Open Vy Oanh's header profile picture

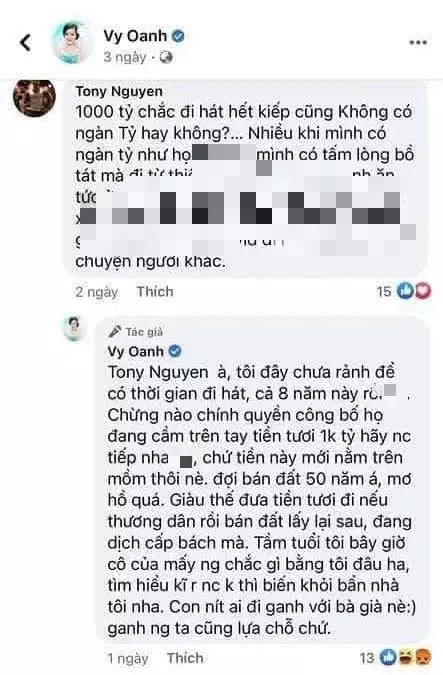(71, 43)
